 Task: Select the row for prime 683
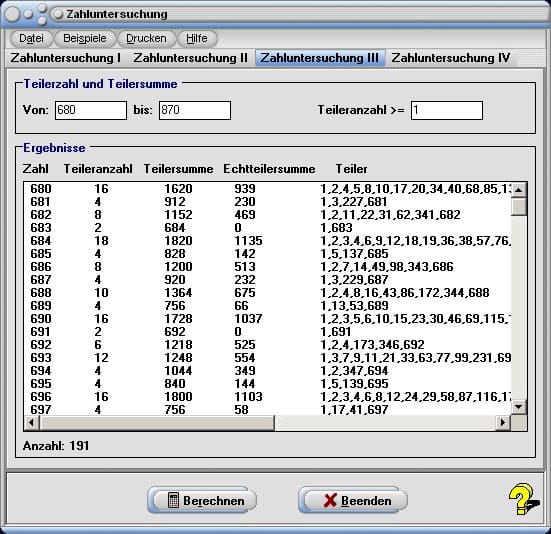(x=268, y=228)
